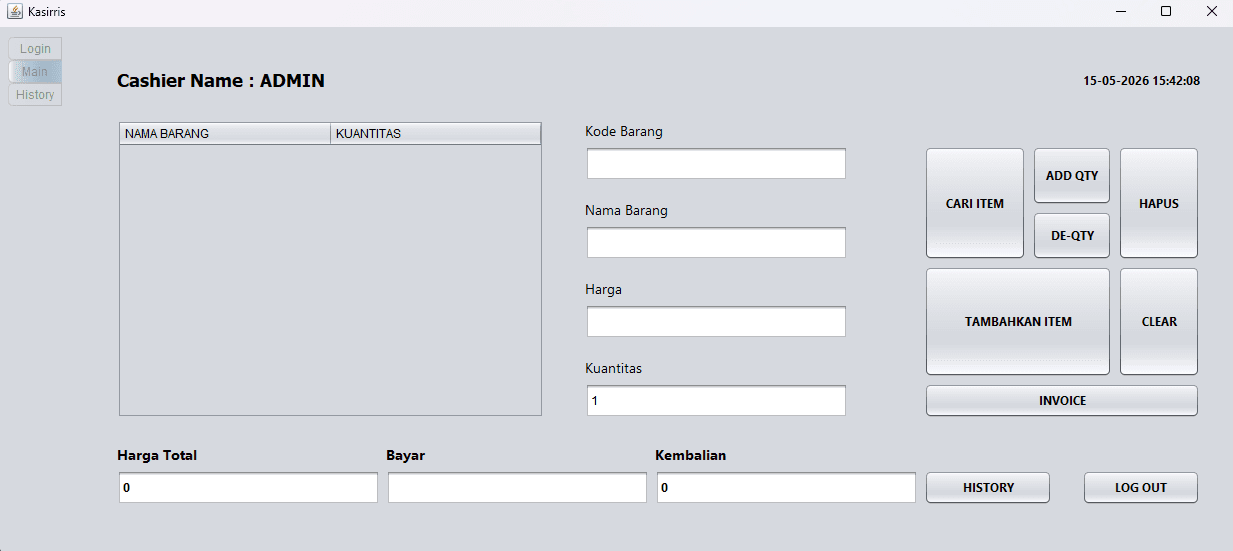Image resolution: width=1233 pixels, height=551 pixels.
Task: Focus the Bayar payment field
Action: 517,488
